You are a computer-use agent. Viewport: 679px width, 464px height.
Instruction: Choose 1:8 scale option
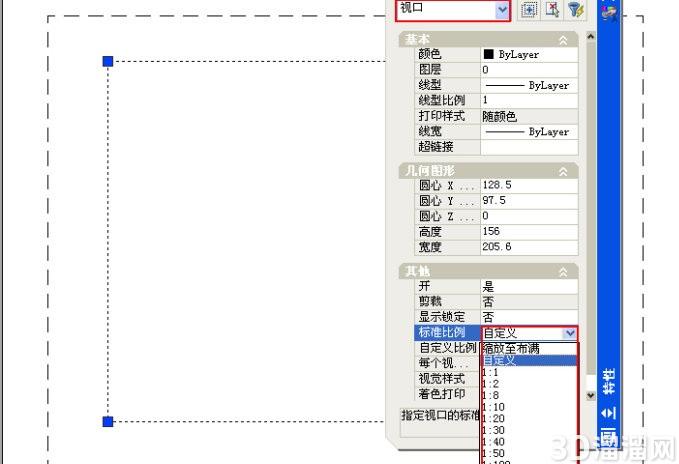pos(530,395)
